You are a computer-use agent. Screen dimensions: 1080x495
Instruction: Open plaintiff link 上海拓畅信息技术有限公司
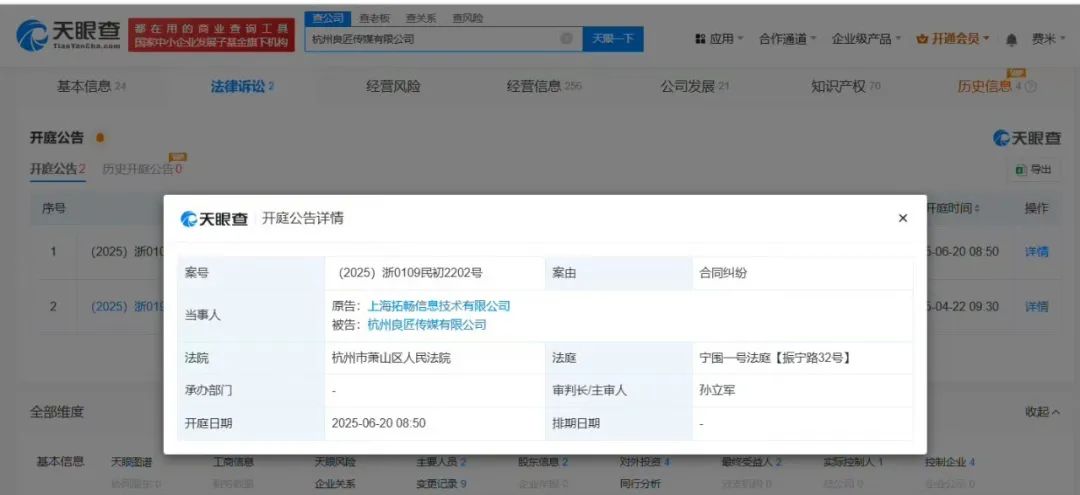coord(439,306)
